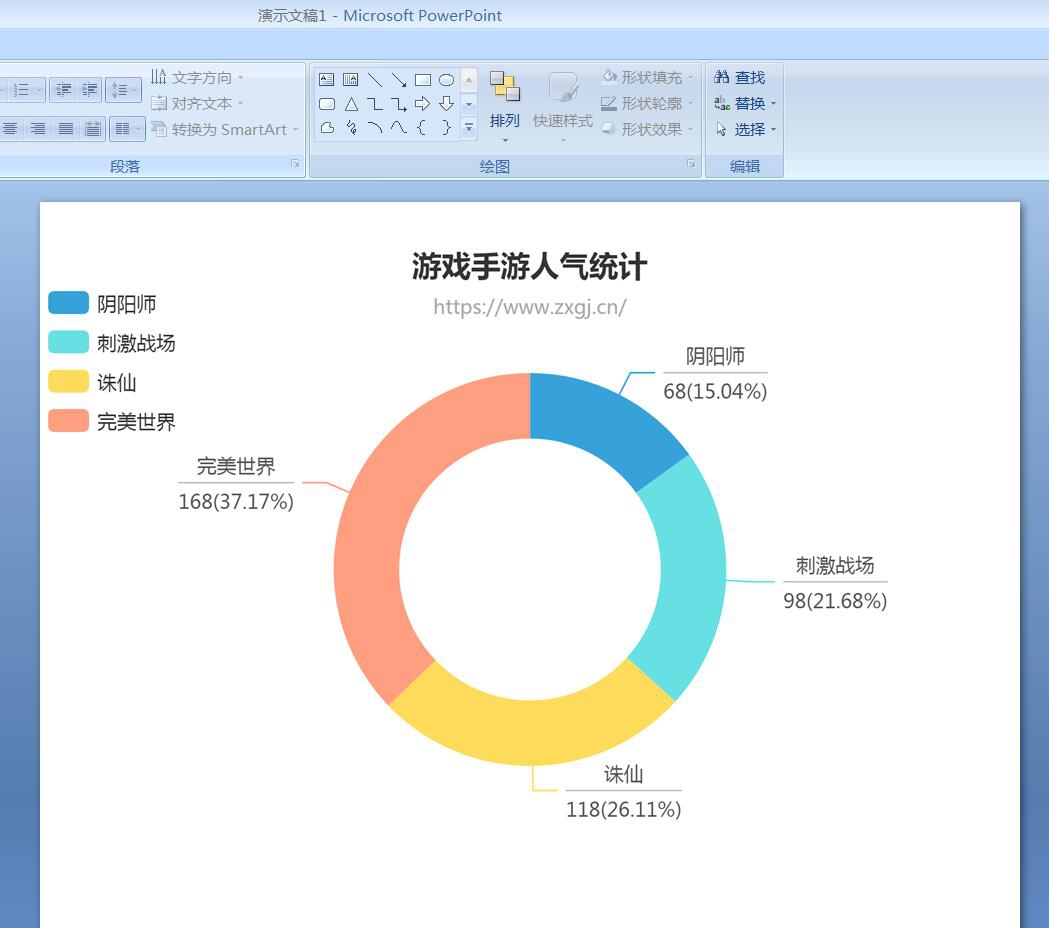Pick the oval shape from gallery
1049x928 pixels.
[446, 80]
